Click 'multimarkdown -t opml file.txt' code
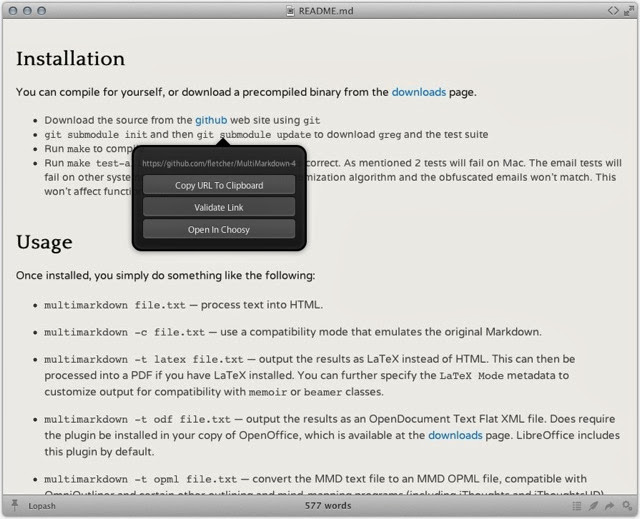640x519 pixels. click(140, 479)
